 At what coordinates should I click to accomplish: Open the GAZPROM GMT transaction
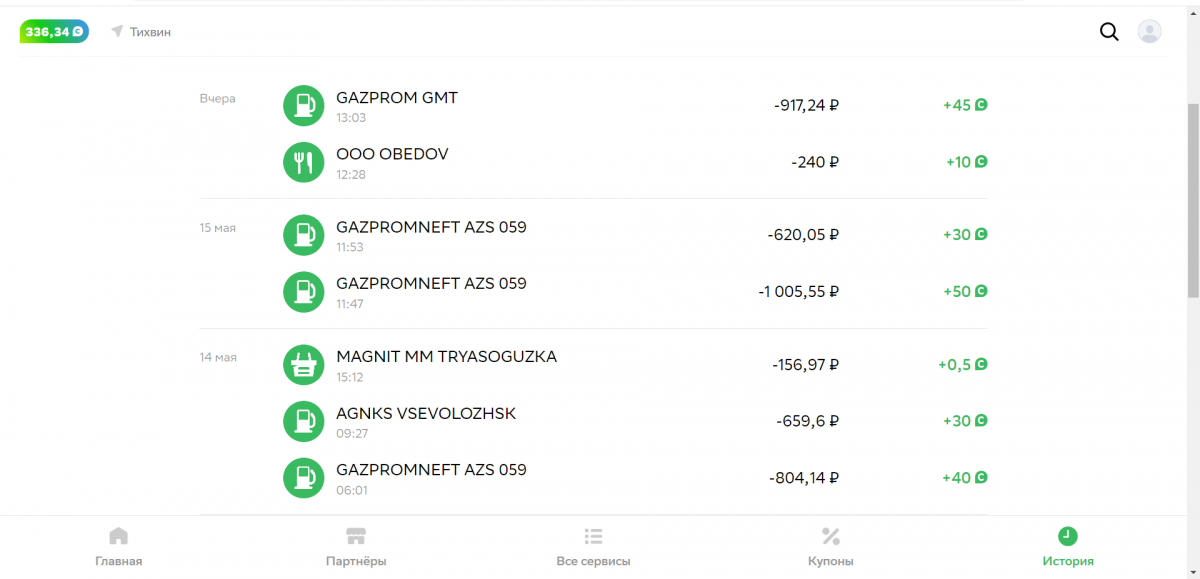pyautogui.click(x=397, y=98)
